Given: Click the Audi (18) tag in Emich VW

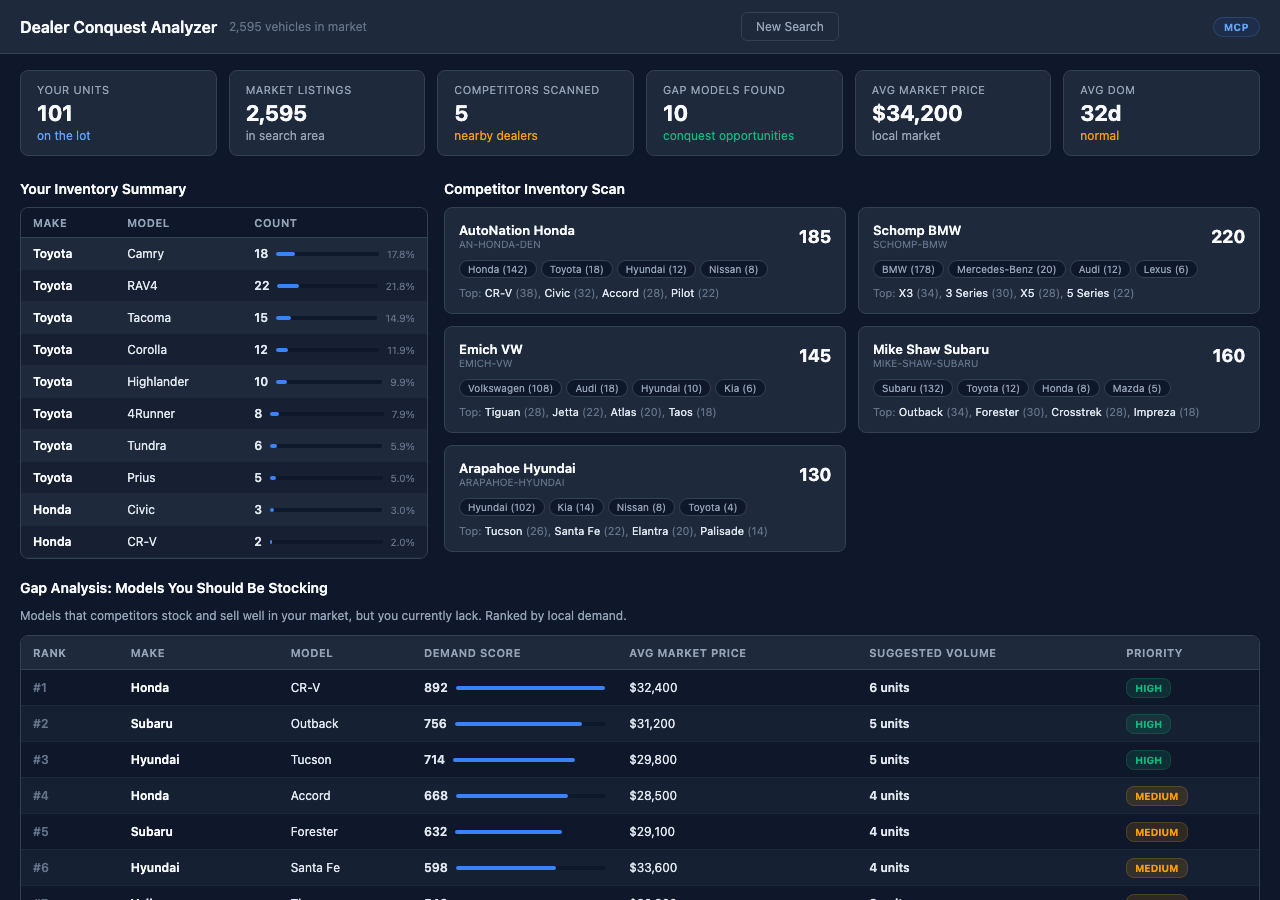Looking at the screenshot, I should click(x=596, y=388).
